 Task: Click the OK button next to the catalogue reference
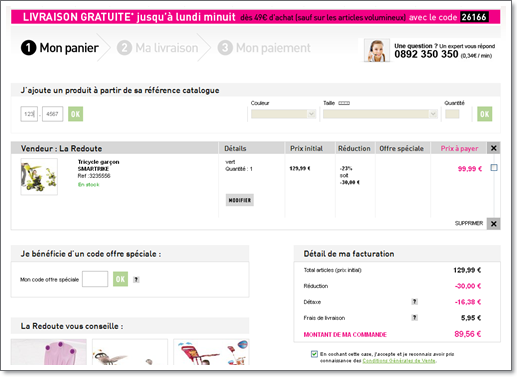coord(75,114)
